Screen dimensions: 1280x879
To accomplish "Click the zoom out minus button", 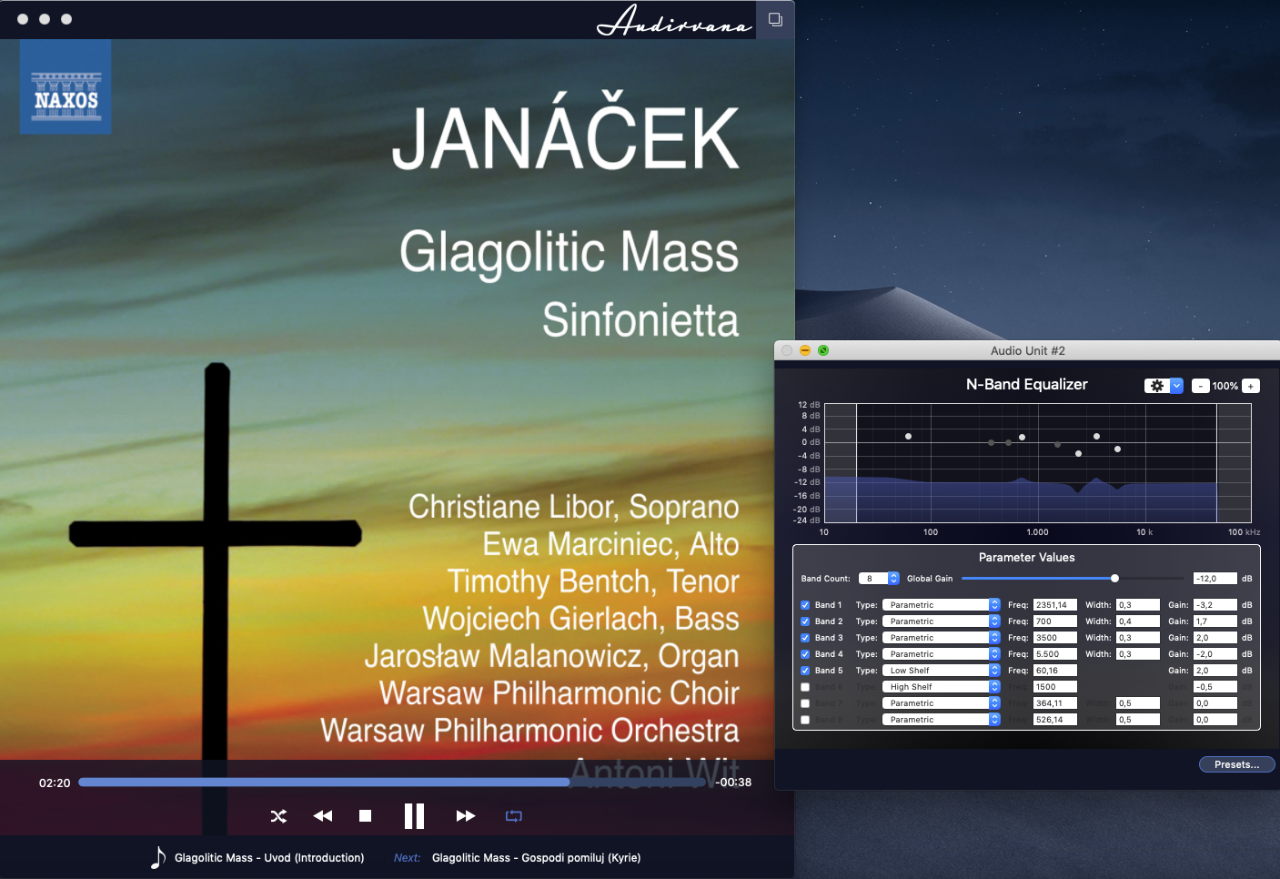I will pyautogui.click(x=1200, y=386).
